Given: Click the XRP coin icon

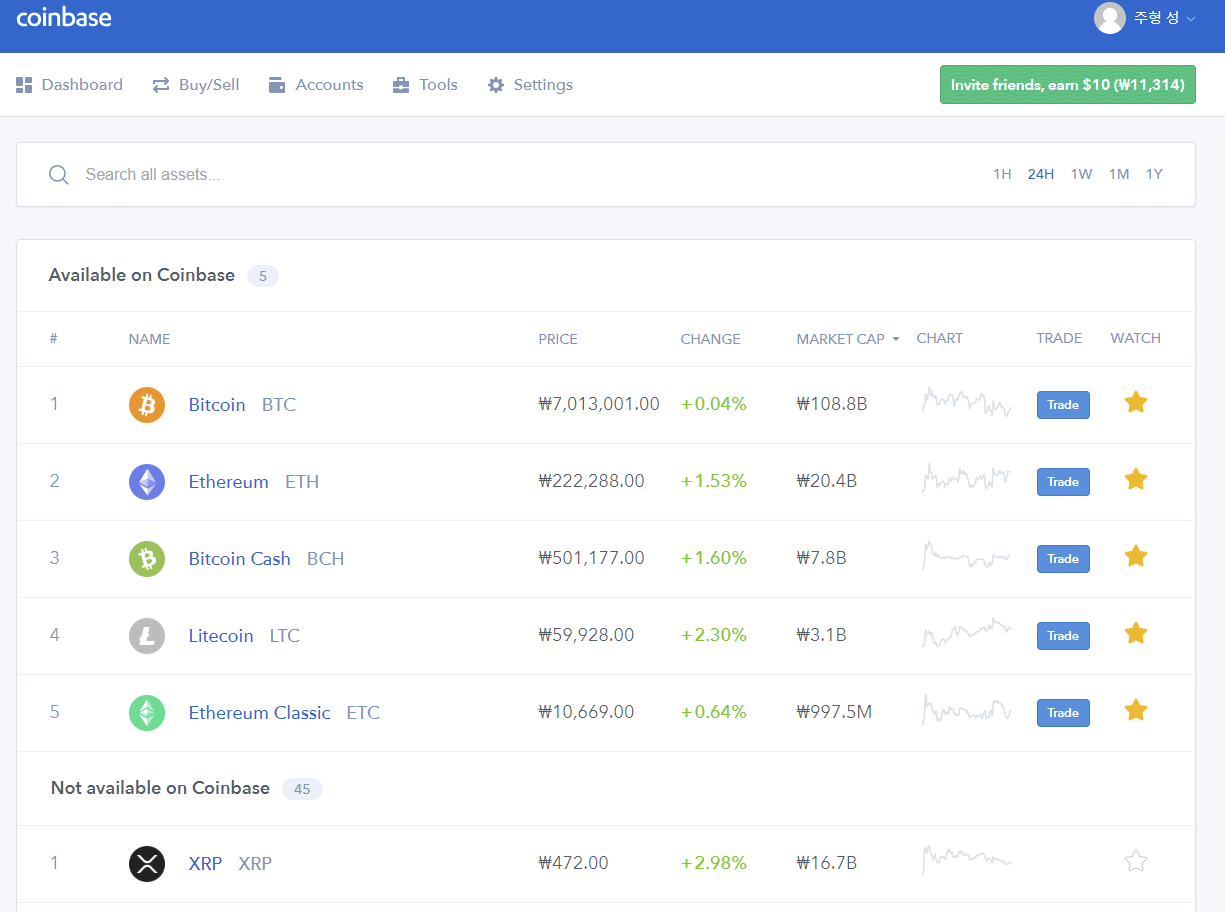Looking at the screenshot, I should 147,864.
